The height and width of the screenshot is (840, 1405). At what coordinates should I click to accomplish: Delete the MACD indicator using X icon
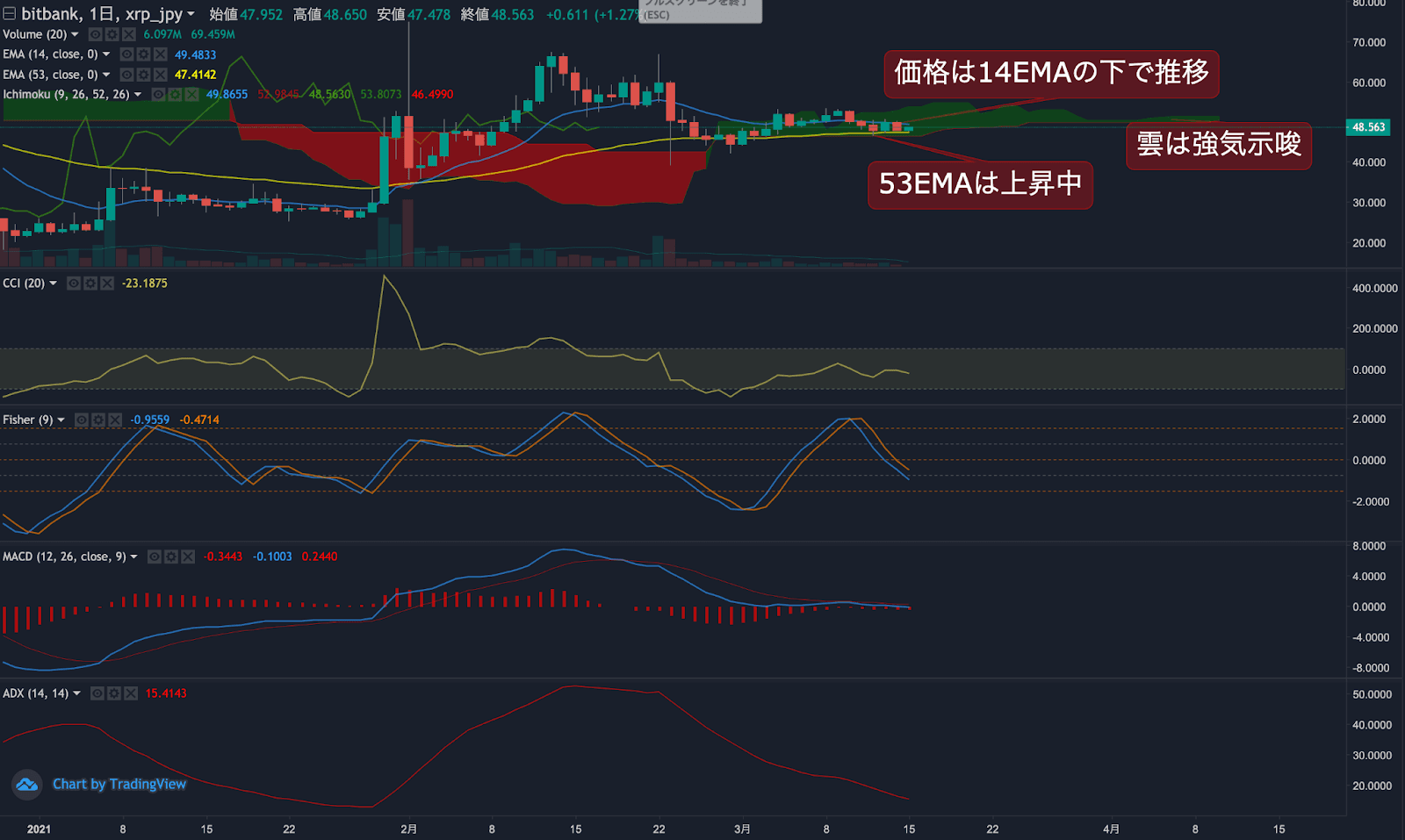[188, 556]
